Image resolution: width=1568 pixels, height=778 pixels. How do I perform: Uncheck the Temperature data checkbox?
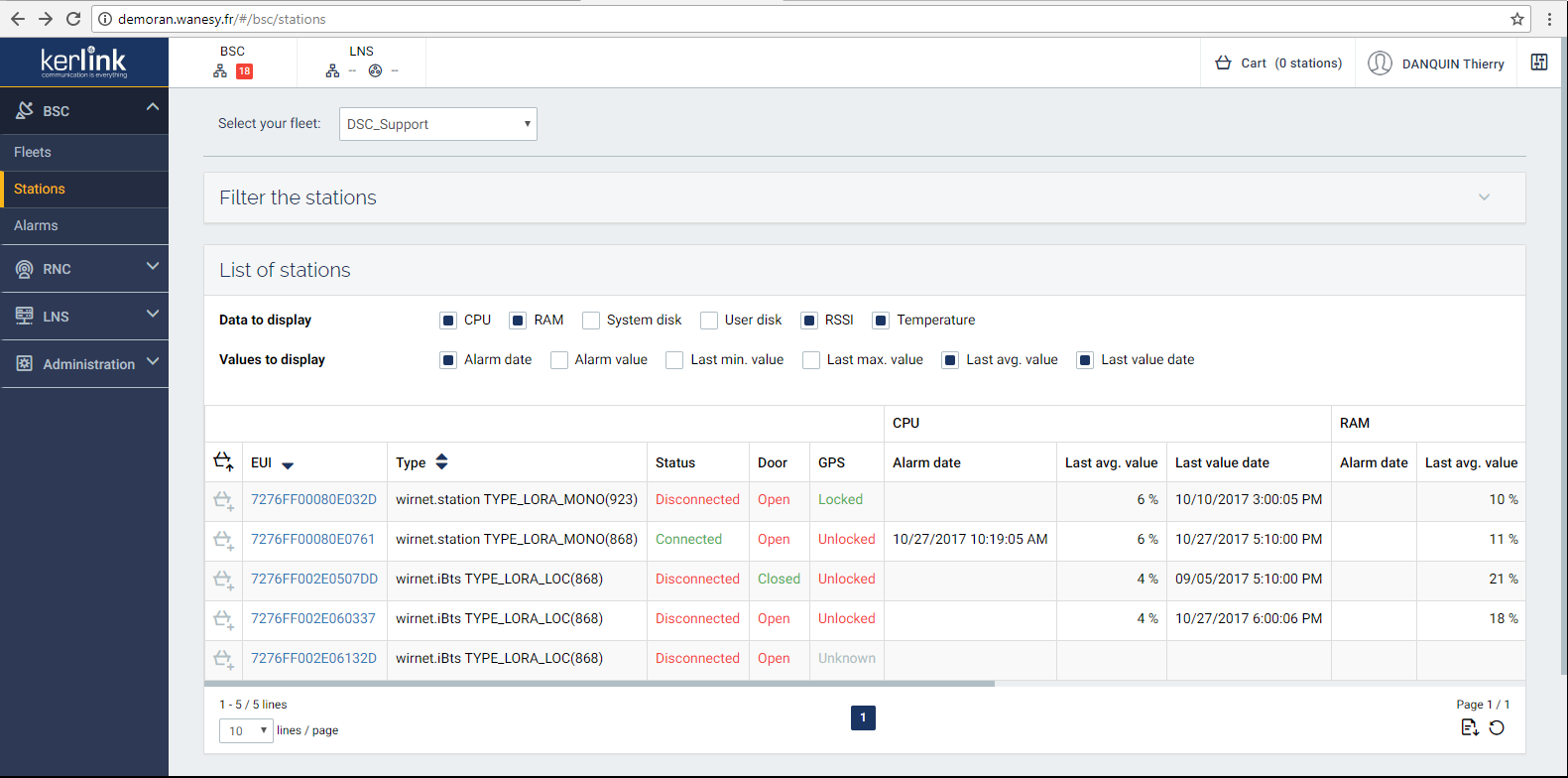(x=881, y=321)
